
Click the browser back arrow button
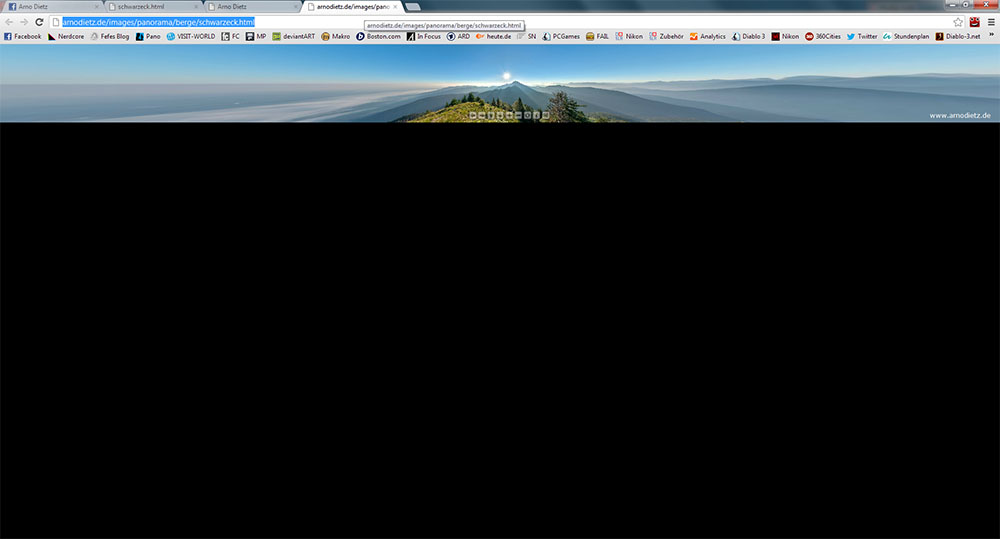9,22
